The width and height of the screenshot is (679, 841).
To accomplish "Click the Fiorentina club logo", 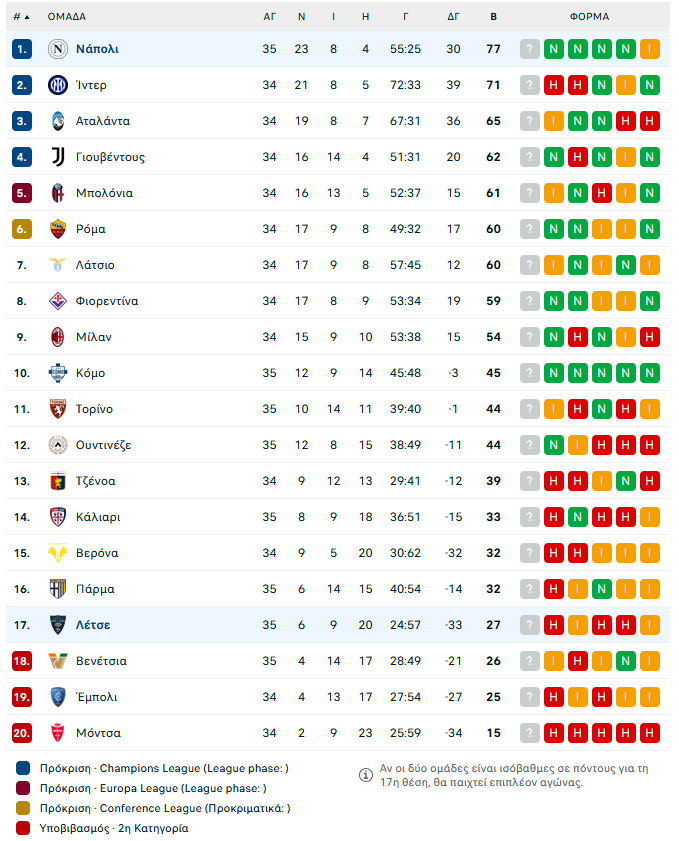I will tap(57, 301).
